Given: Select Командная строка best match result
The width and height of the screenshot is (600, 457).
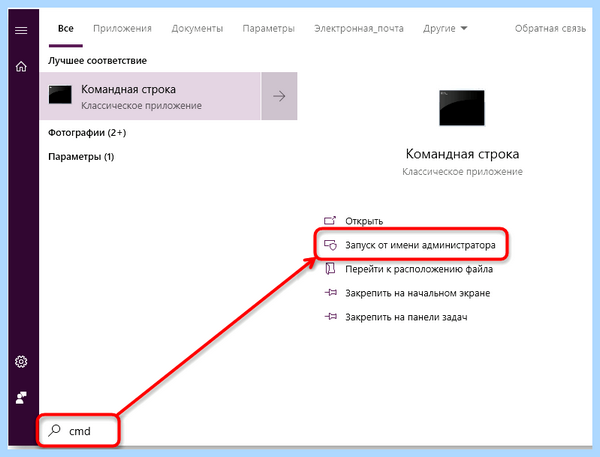Looking at the screenshot, I should pos(150,96).
